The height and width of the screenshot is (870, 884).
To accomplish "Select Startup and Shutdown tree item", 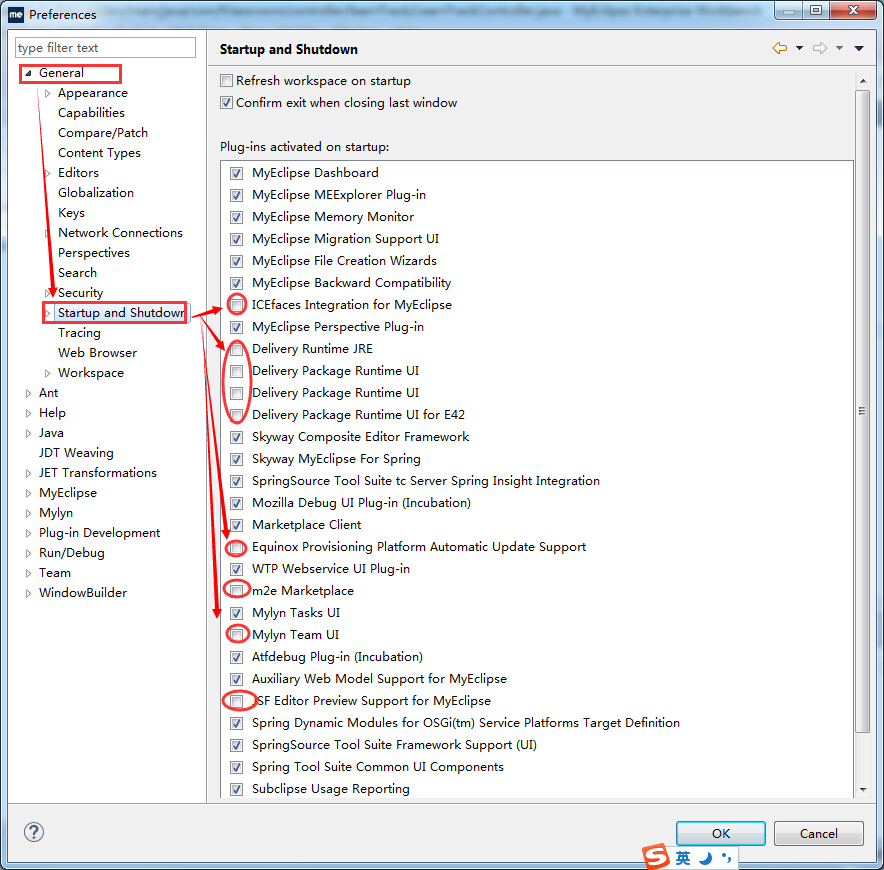I will [121, 313].
